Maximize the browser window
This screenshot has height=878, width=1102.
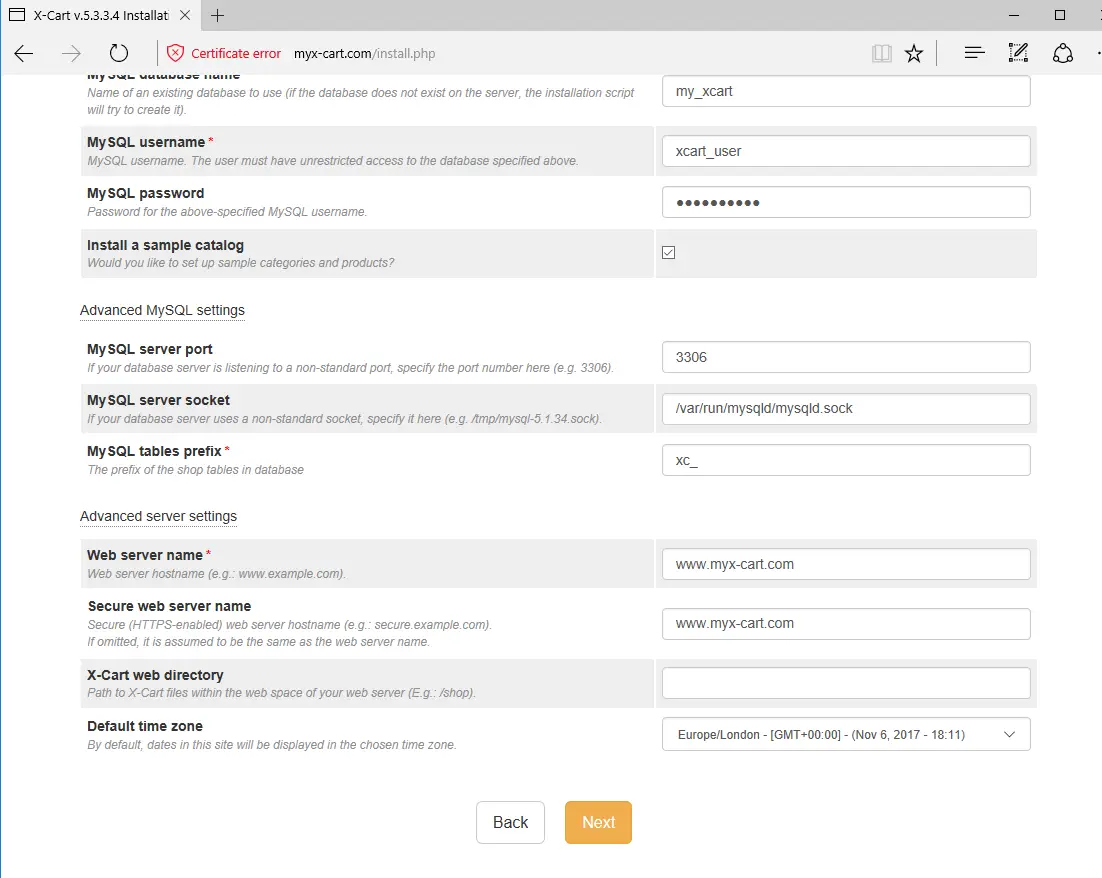tap(1060, 15)
